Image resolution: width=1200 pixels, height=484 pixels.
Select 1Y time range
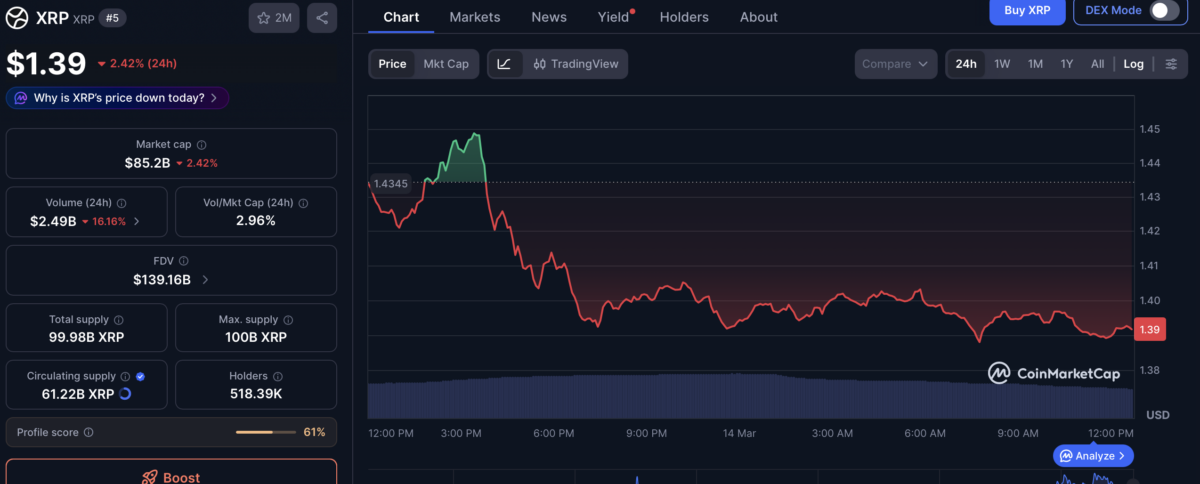pyautogui.click(x=1067, y=63)
